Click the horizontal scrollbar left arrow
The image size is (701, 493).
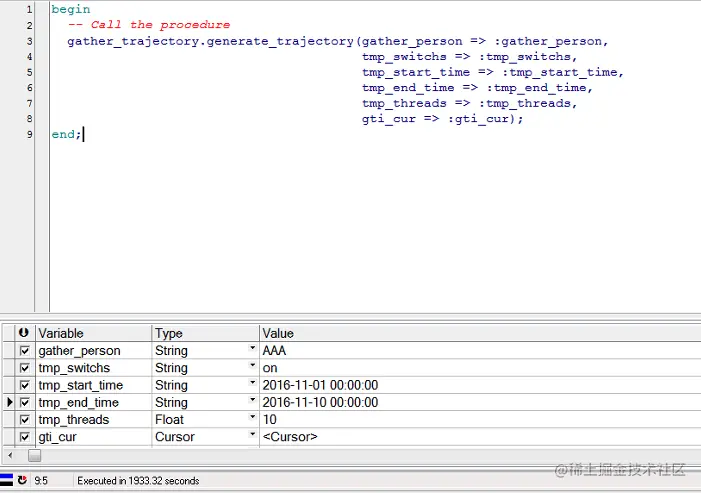[10, 456]
